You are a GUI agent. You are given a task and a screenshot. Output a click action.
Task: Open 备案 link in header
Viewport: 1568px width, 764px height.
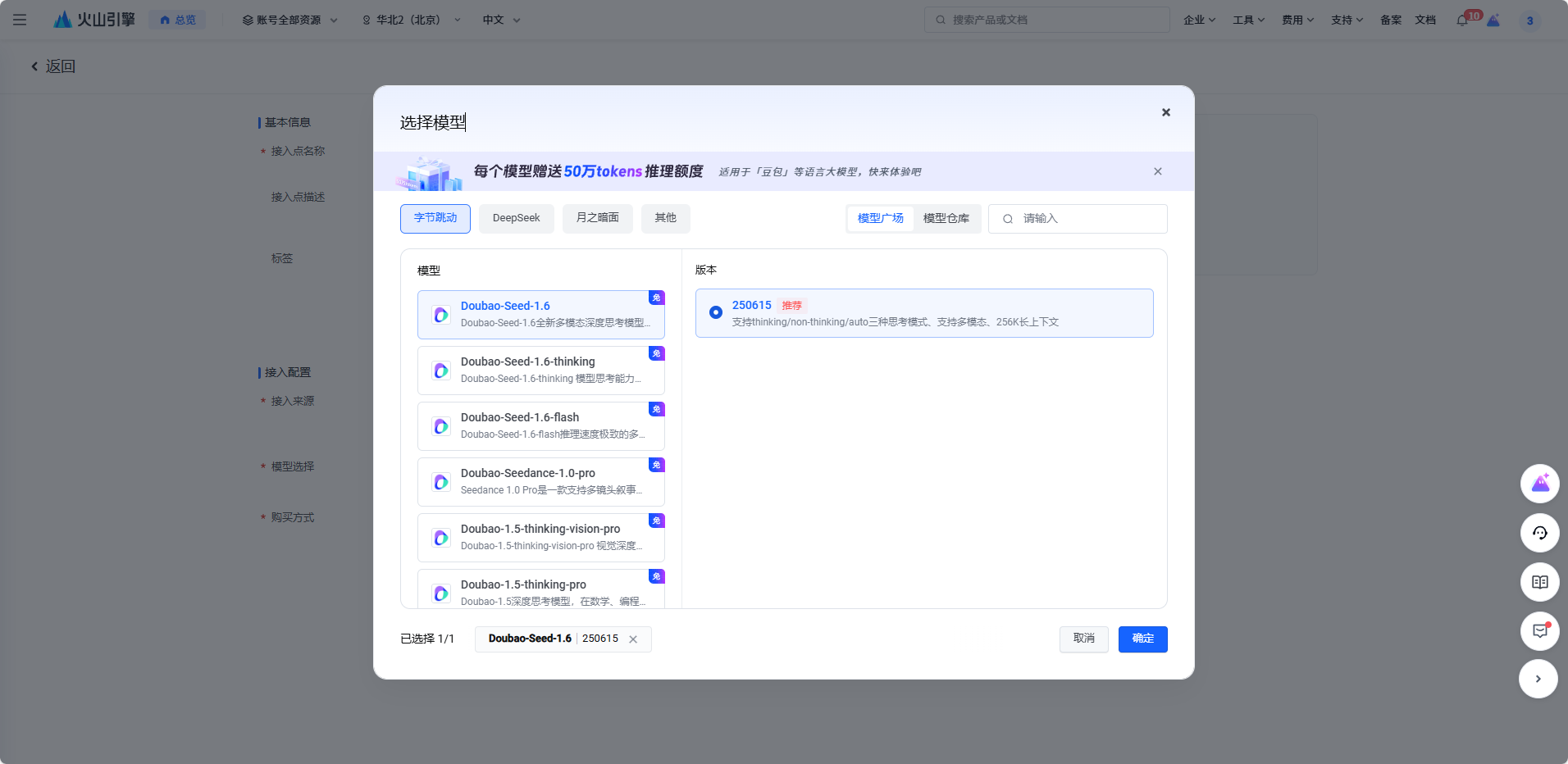(1391, 20)
